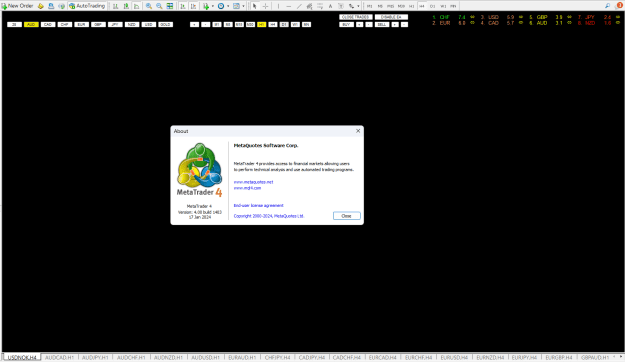
Task: Toggle the chart shift icon
Action: 193,6
